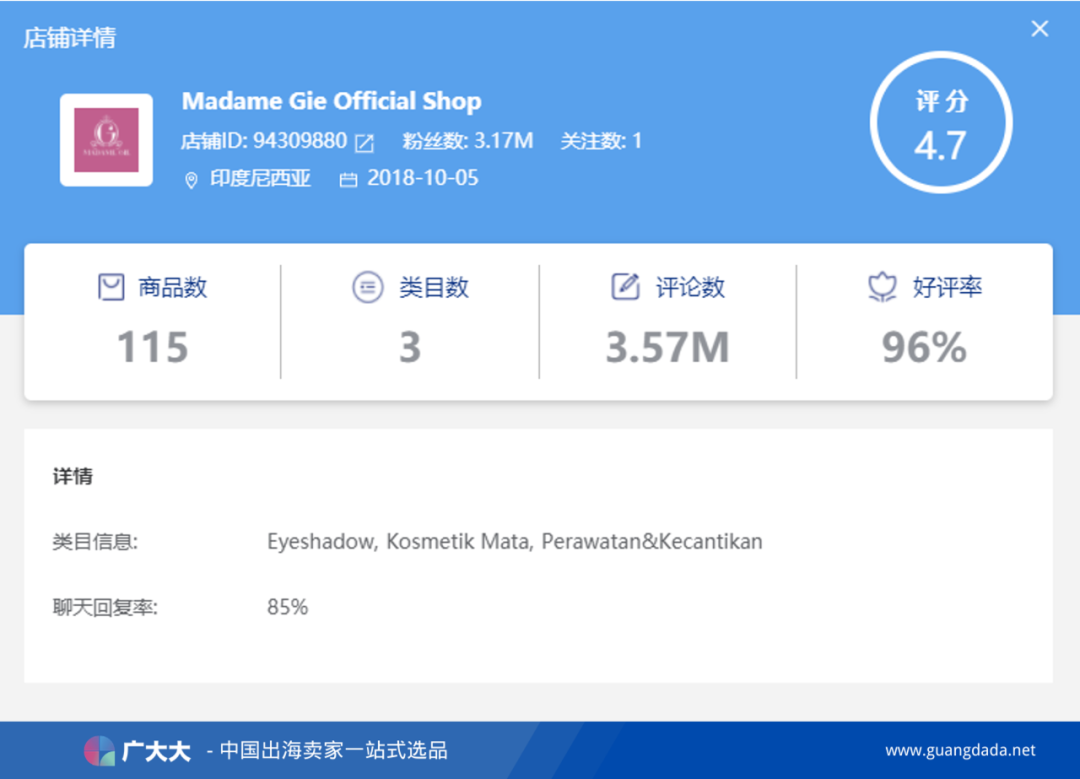Click the edit pencil icon beside 评论数
Viewport: 1080px width, 779px height.
click(625, 287)
